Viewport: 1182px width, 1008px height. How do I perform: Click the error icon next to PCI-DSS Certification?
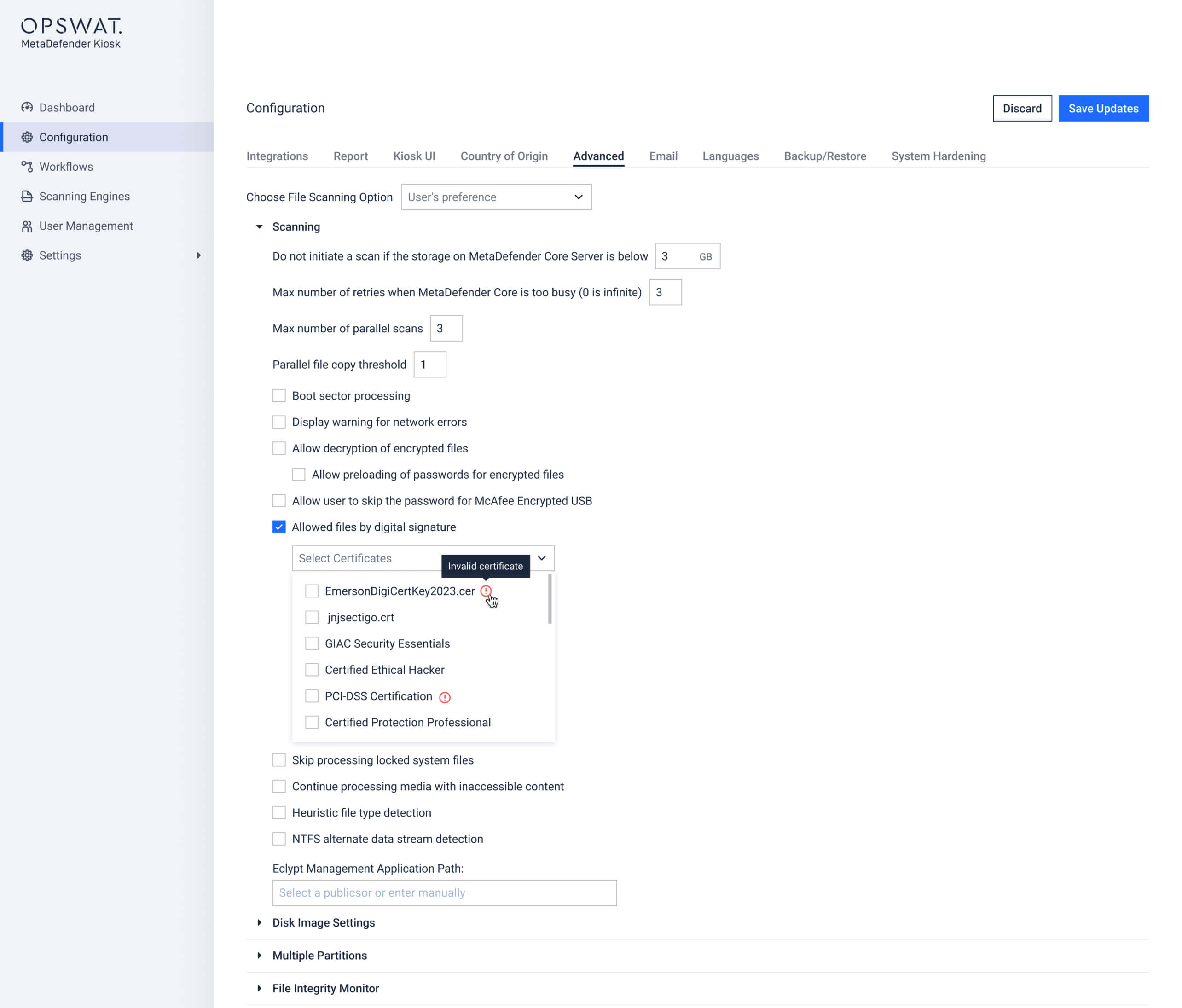click(446, 696)
